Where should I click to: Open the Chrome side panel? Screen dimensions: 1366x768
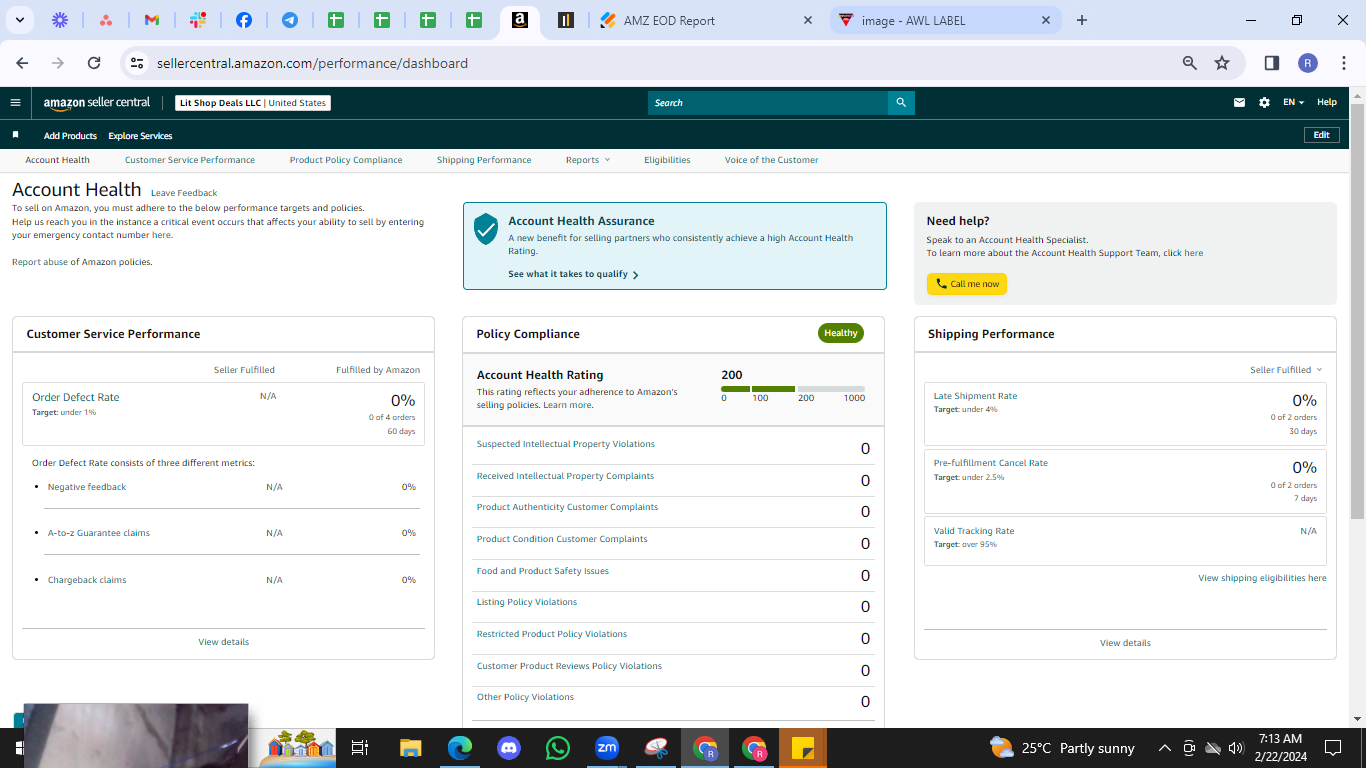point(1272,63)
